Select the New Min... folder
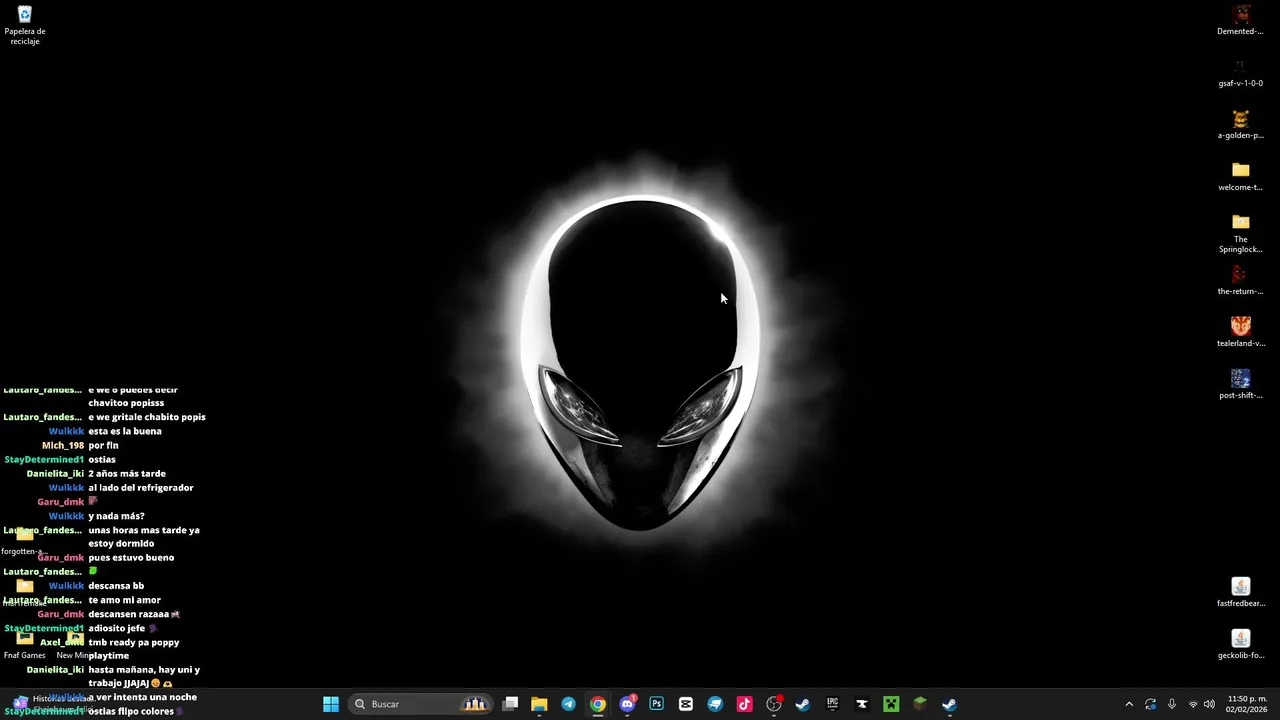Image resolution: width=1280 pixels, height=720 pixels. 75,644
